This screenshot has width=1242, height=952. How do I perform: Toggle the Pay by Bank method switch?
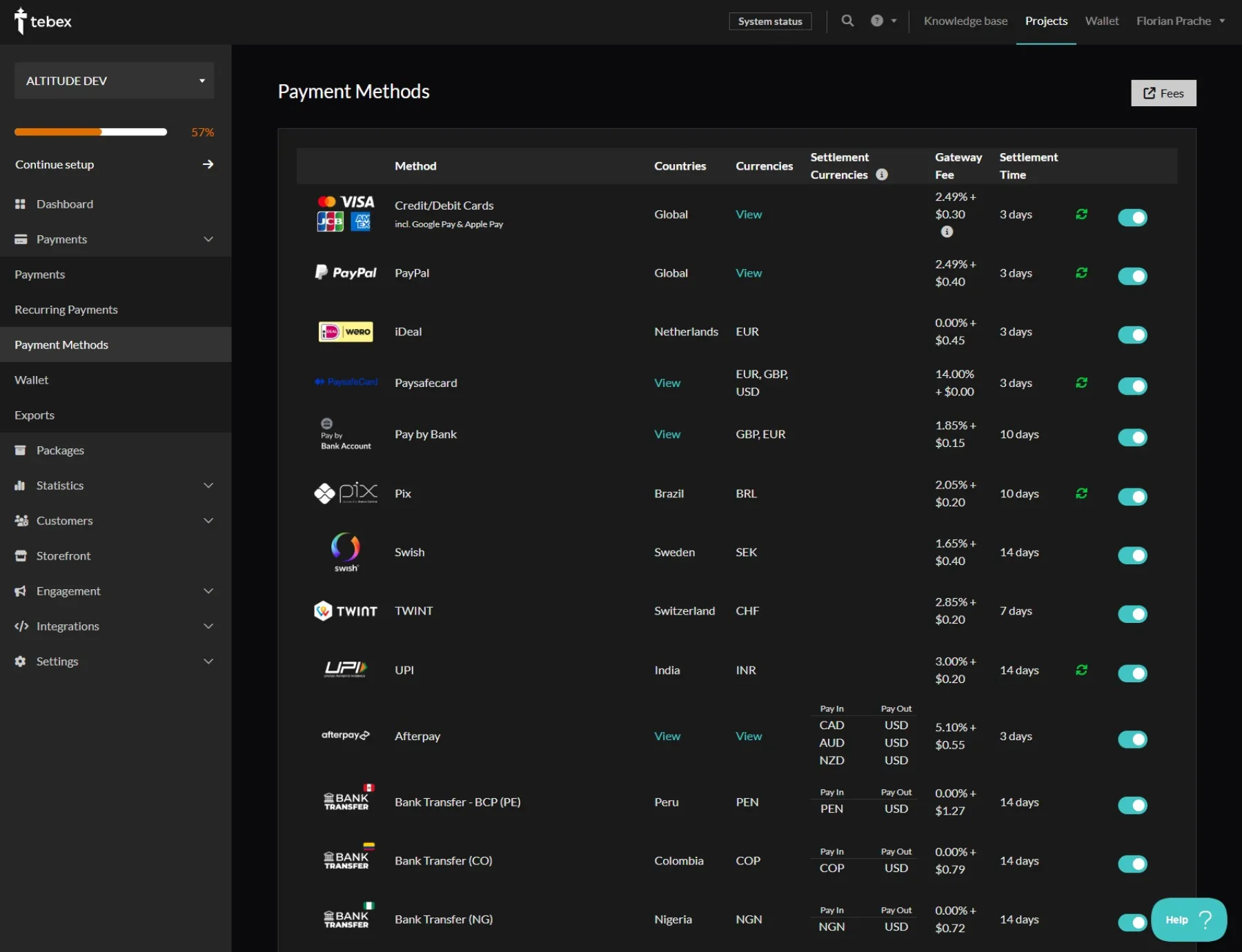[1132, 437]
